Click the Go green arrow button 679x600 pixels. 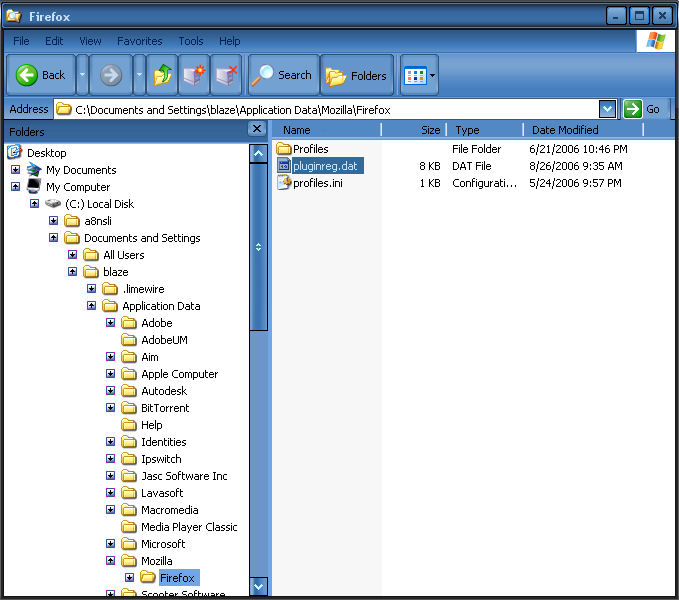[x=633, y=109]
